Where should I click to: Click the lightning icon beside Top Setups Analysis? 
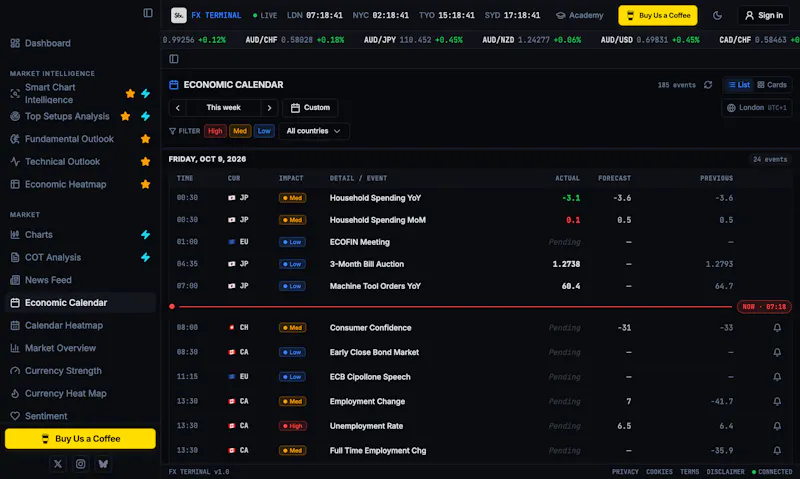[x=145, y=116]
